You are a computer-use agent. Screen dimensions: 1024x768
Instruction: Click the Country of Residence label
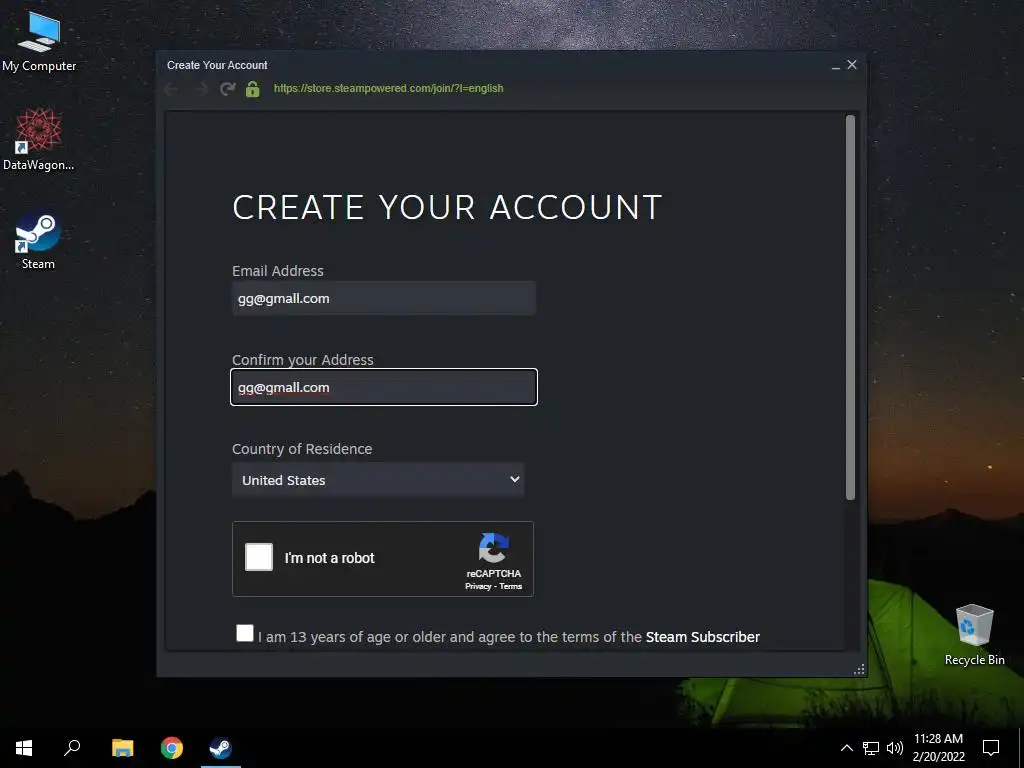click(302, 449)
